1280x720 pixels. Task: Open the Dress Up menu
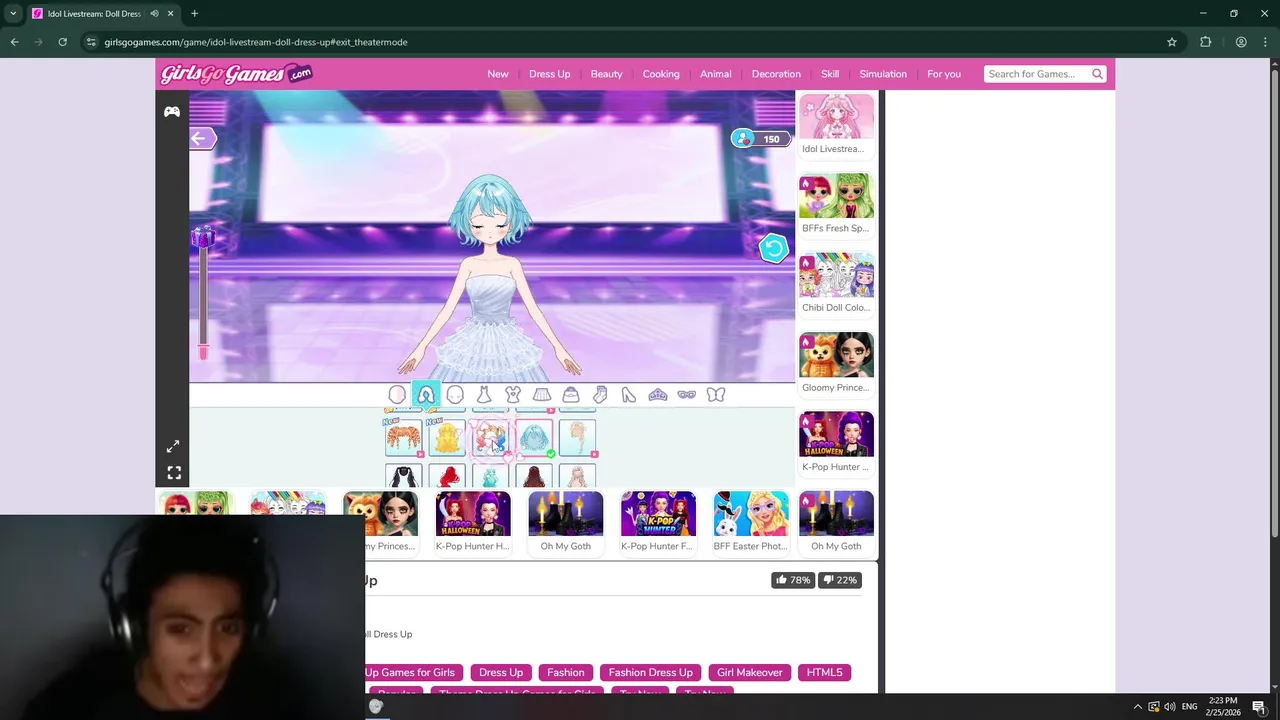(x=549, y=74)
